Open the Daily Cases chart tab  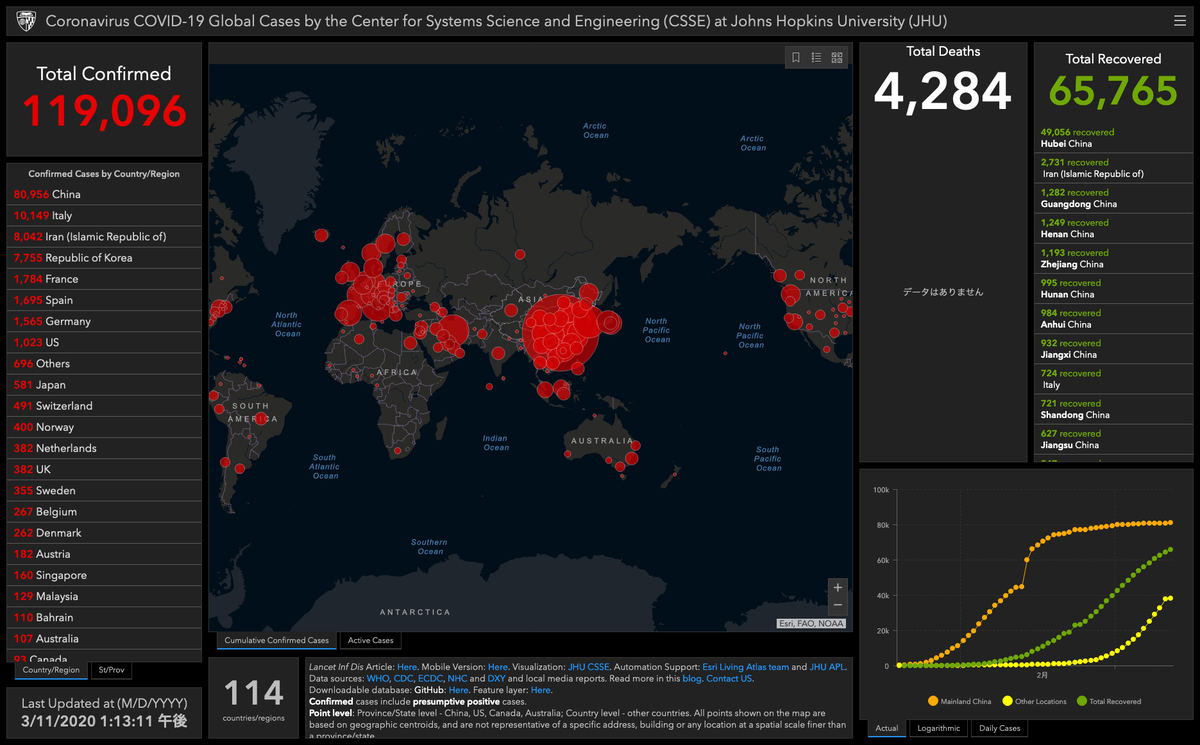pos(1000,728)
